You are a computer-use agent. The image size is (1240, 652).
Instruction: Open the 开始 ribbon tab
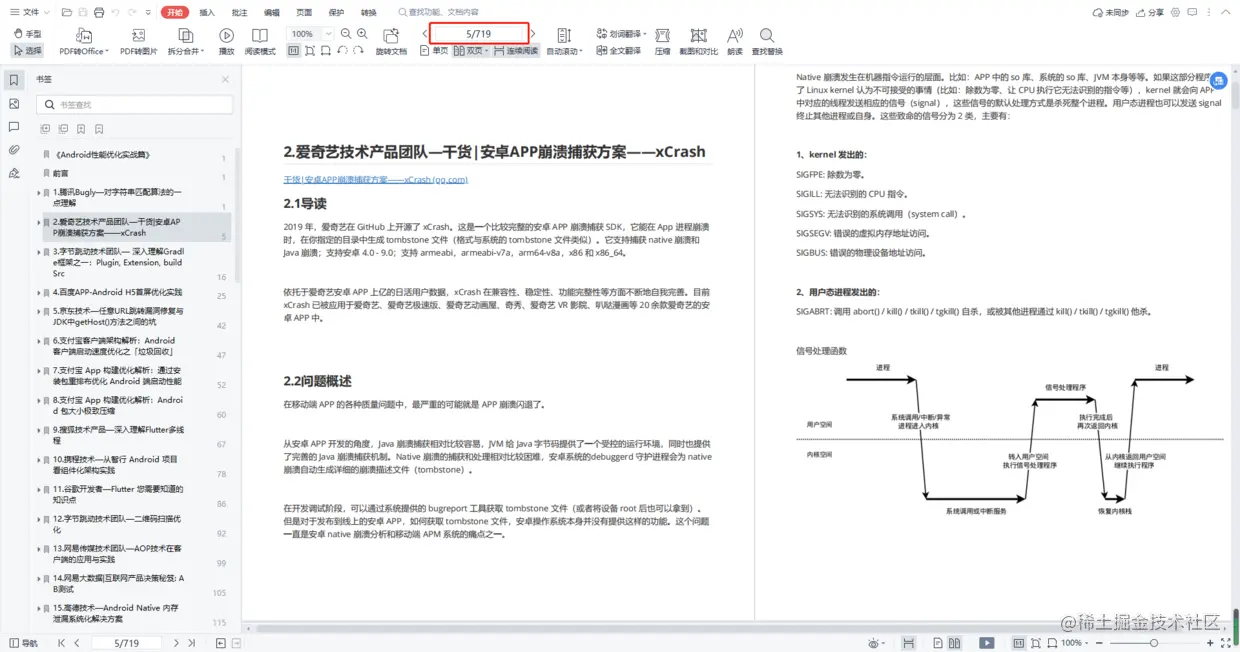(x=175, y=12)
